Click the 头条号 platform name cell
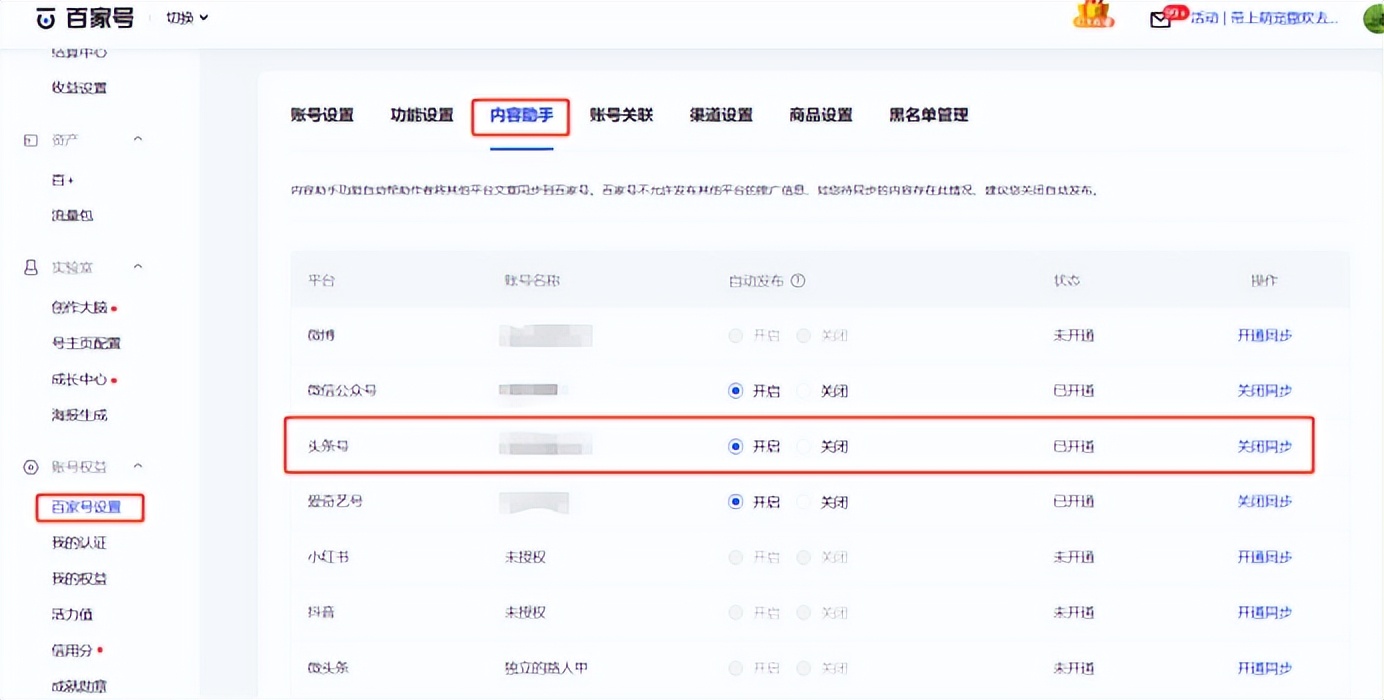Image resolution: width=1384 pixels, height=700 pixels. coord(328,446)
